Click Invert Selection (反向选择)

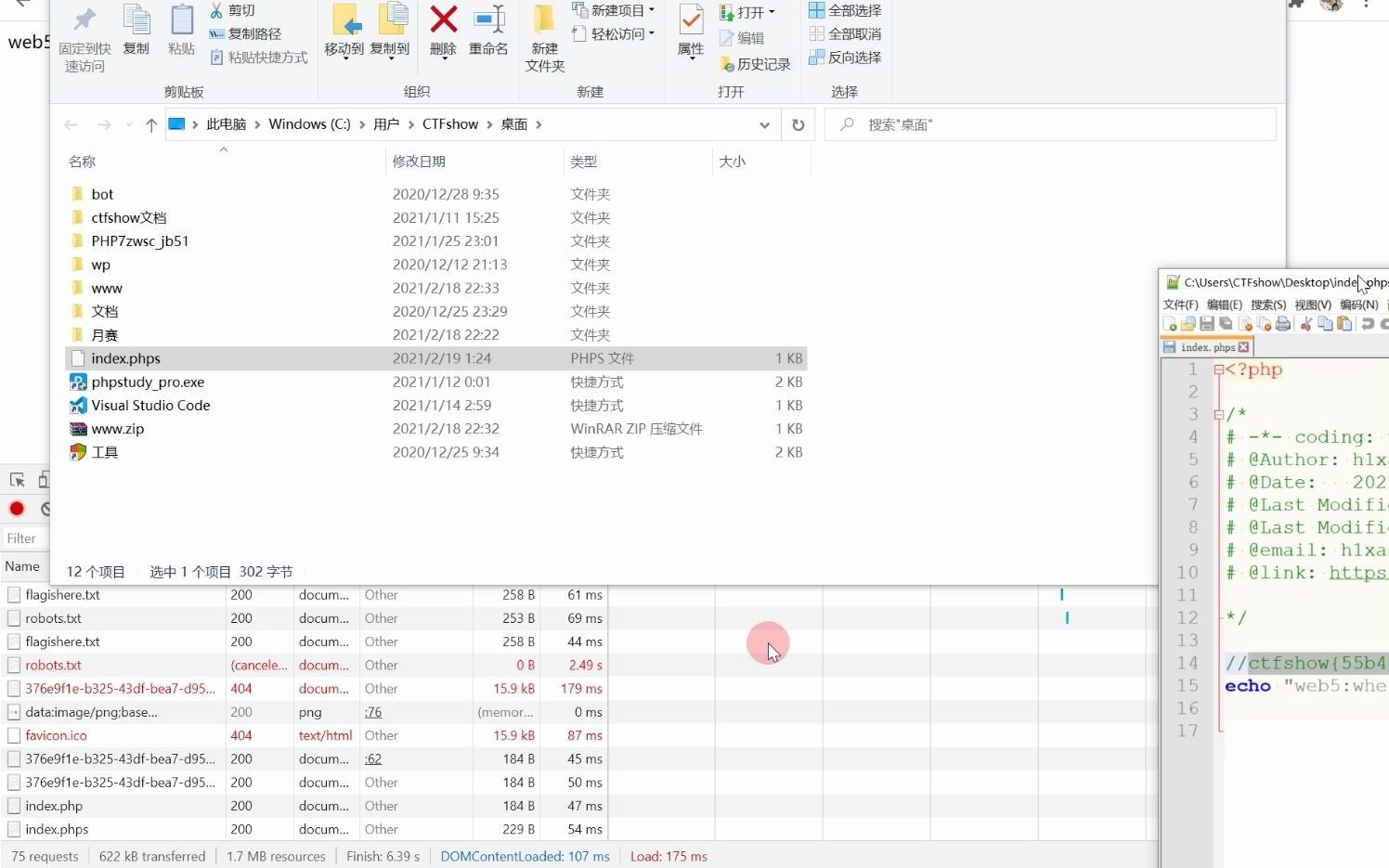[845, 57]
